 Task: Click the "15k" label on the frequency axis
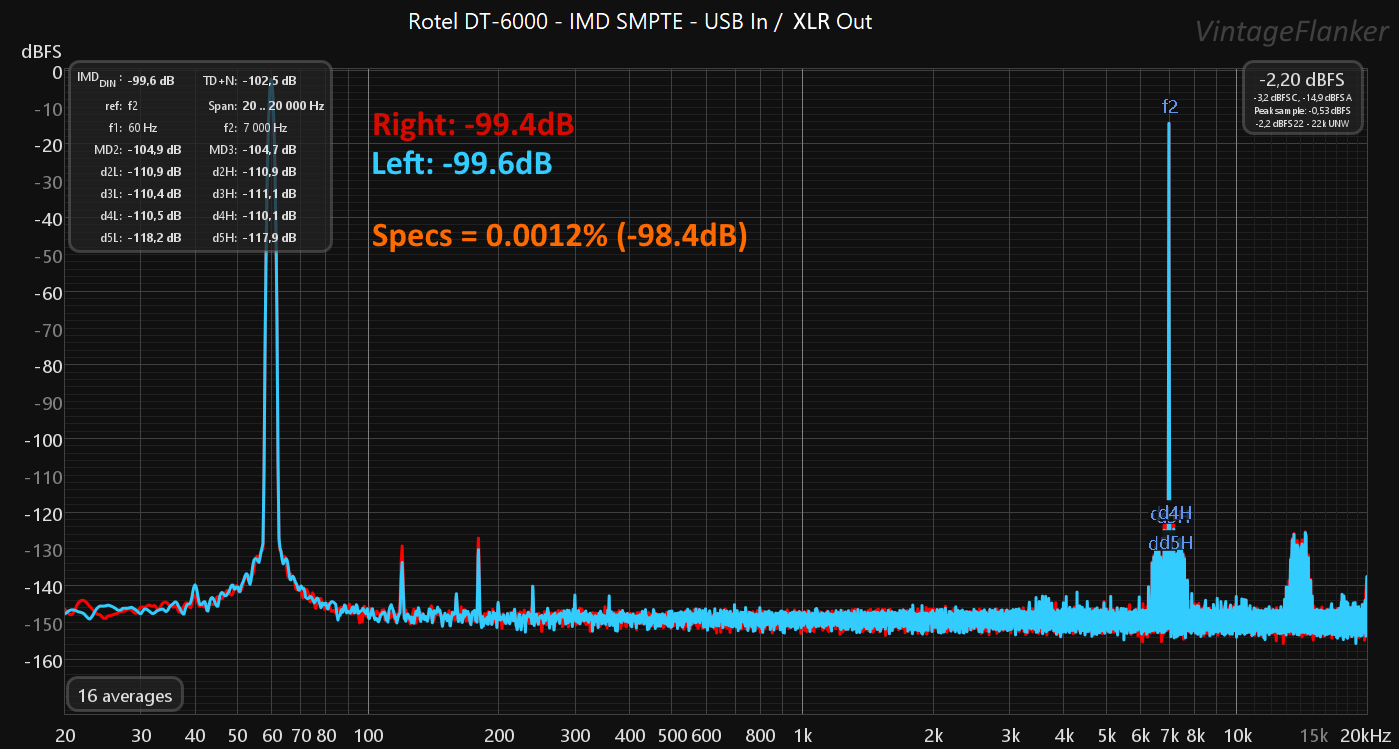coord(1314,736)
